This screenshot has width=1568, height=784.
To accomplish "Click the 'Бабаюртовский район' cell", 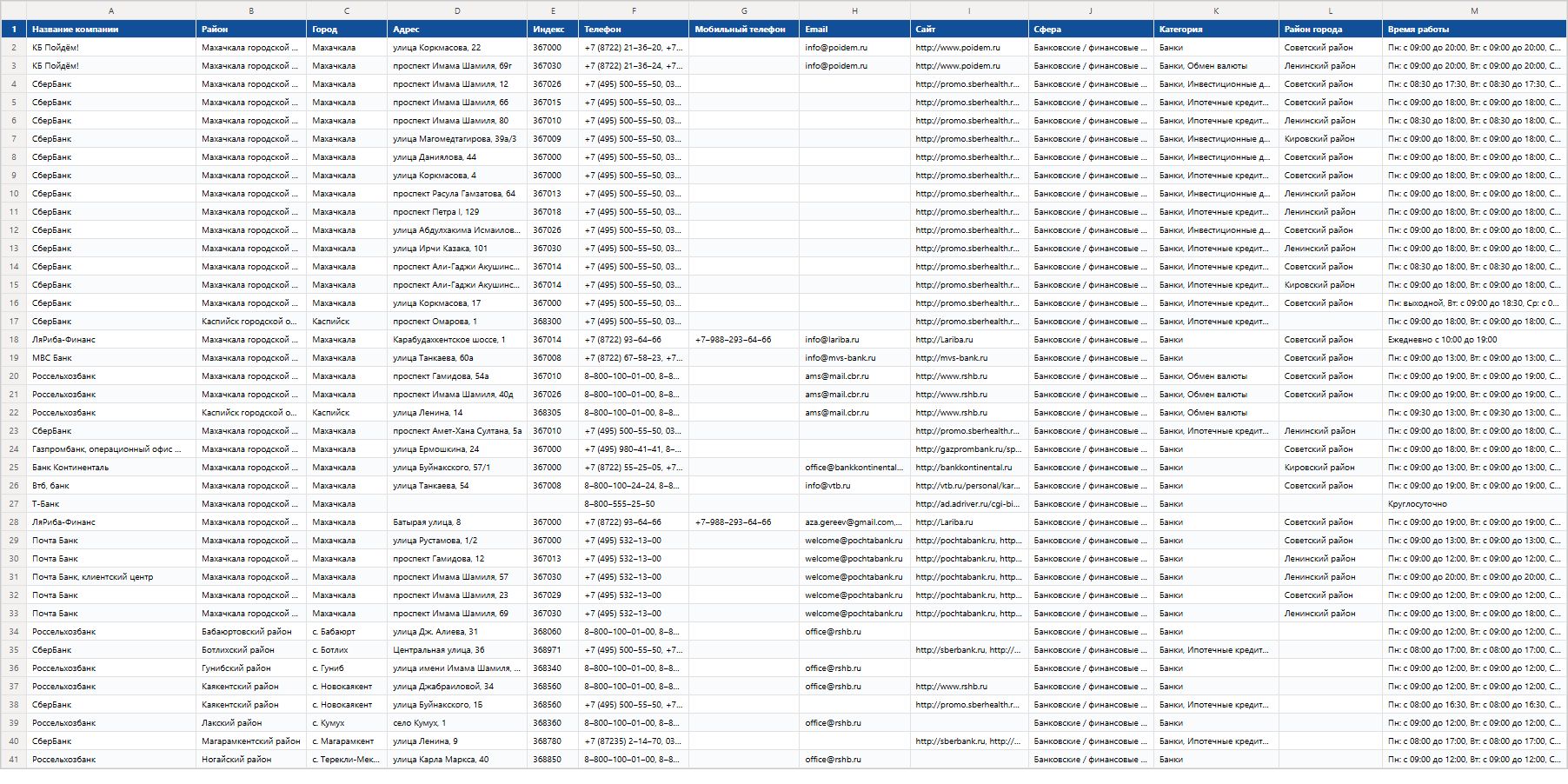I will pos(251,632).
